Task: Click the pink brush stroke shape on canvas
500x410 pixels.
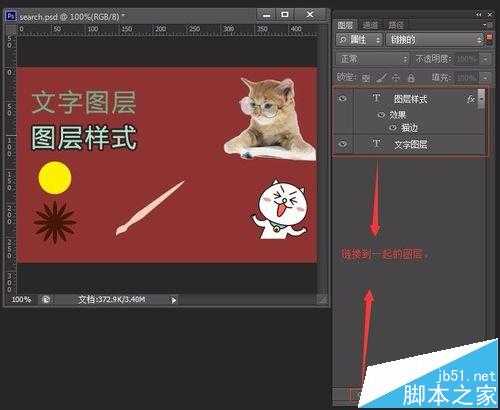Action: point(150,208)
